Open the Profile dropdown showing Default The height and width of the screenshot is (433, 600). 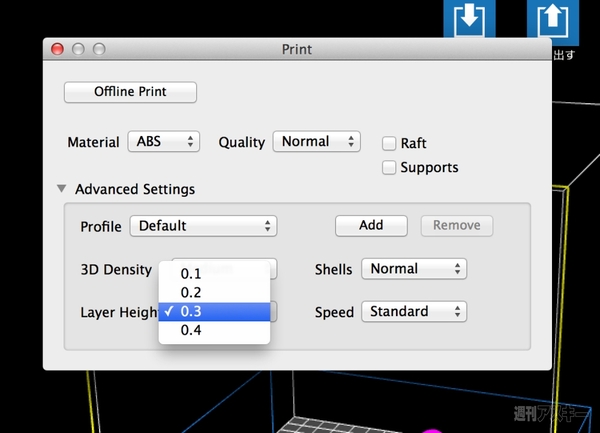(203, 226)
